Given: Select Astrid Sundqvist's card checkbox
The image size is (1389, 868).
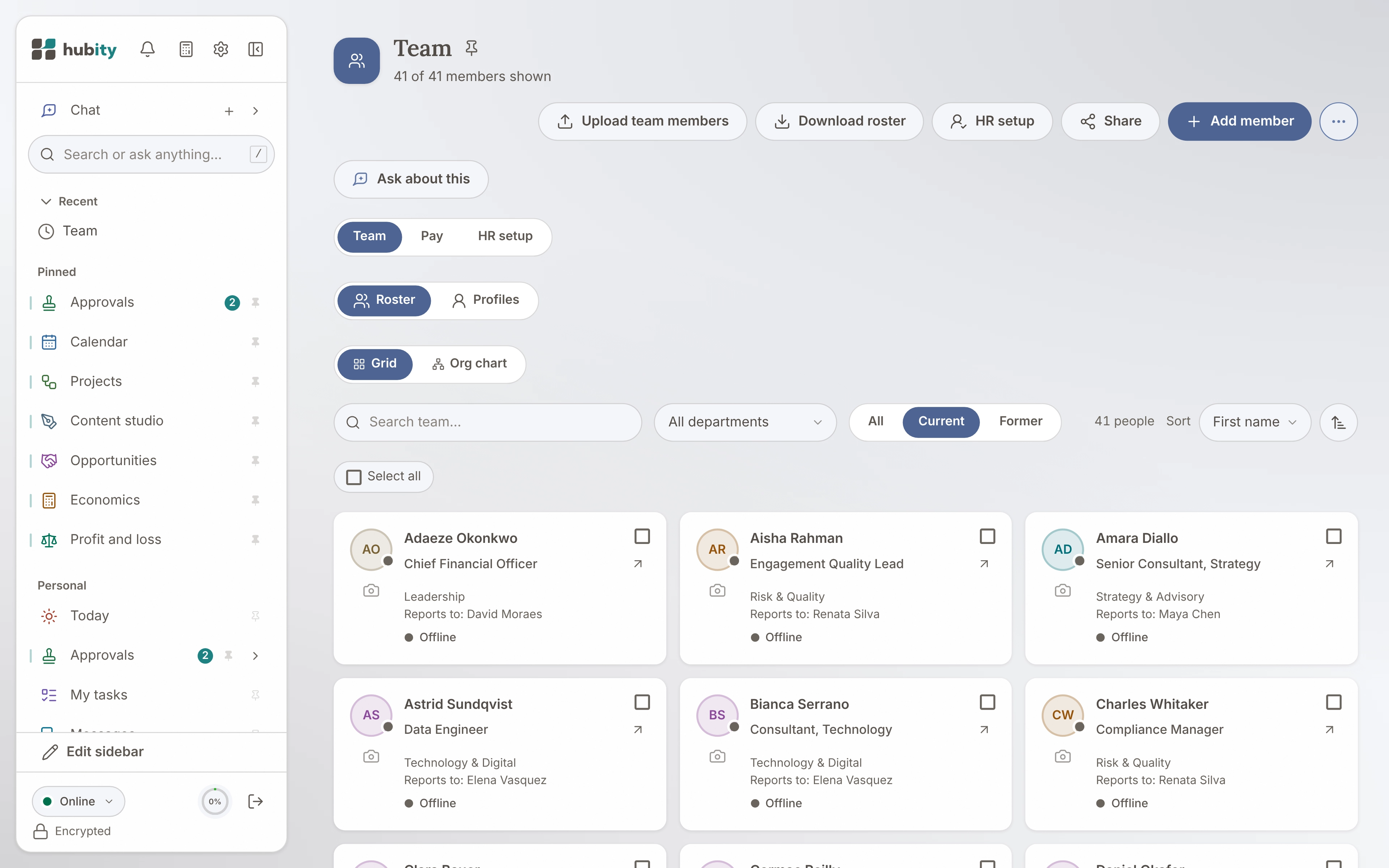Looking at the screenshot, I should pyautogui.click(x=642, y=702).
